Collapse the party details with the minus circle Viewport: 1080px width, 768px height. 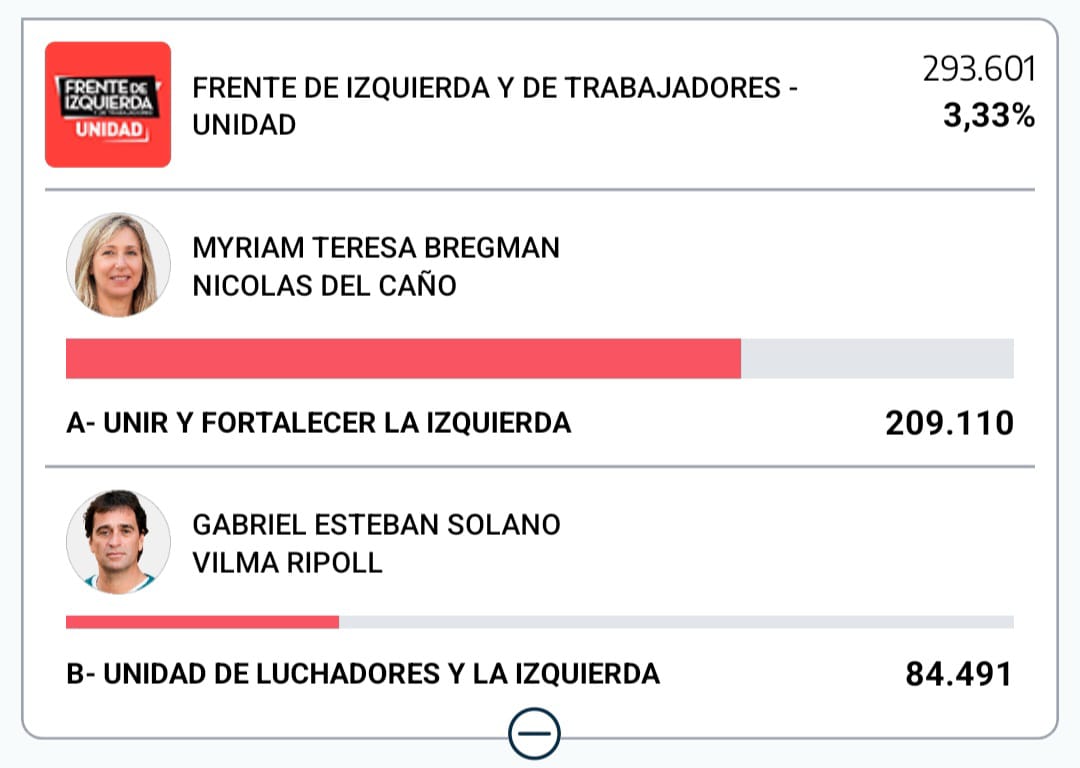[534, 735]
